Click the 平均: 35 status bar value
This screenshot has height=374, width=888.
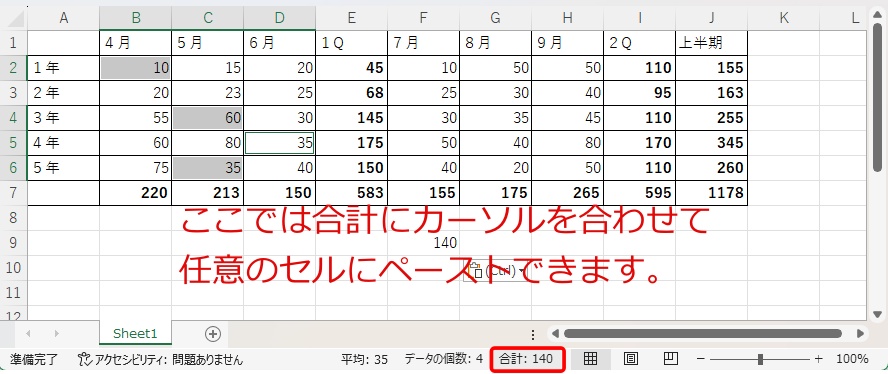coord(364,359)
